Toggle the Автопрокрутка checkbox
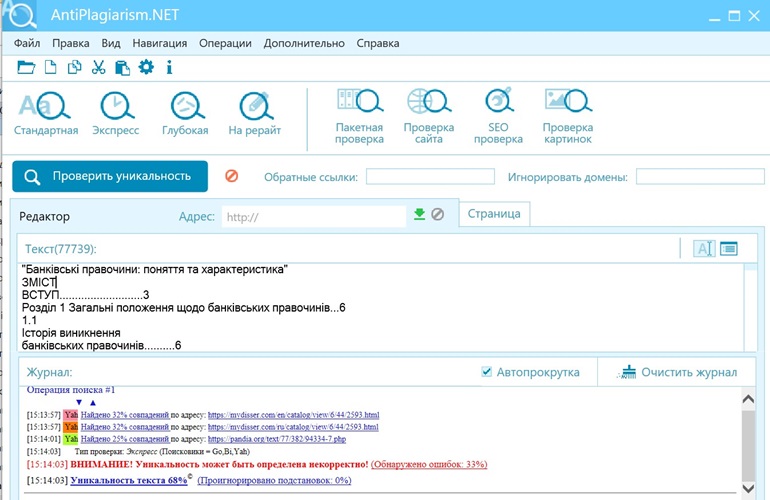 coord(486,372)
